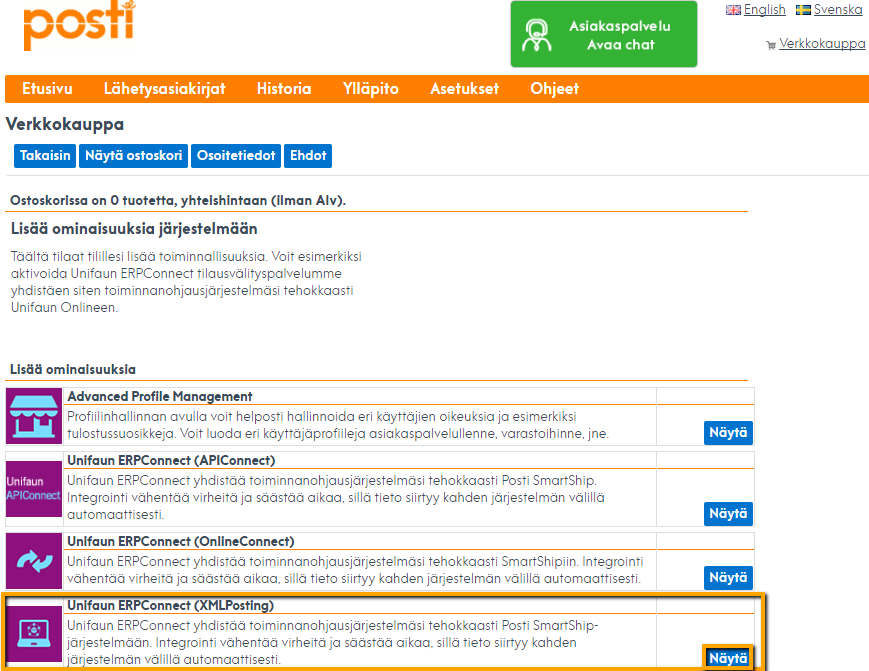Select the Ylläpito menu item
Screen dimensions: 869x671
pyautogui.click(x=370, y=89)
